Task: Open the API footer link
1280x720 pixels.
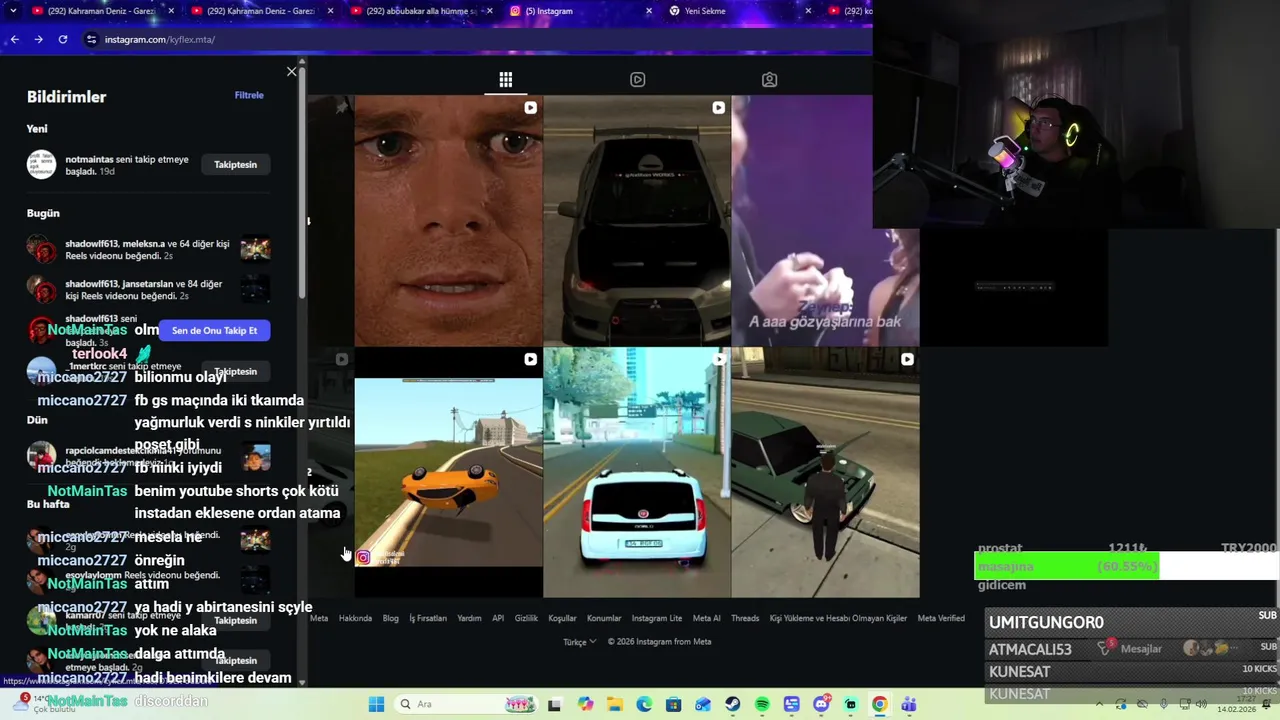Action: pyautogui.click(x=498, y=618)
